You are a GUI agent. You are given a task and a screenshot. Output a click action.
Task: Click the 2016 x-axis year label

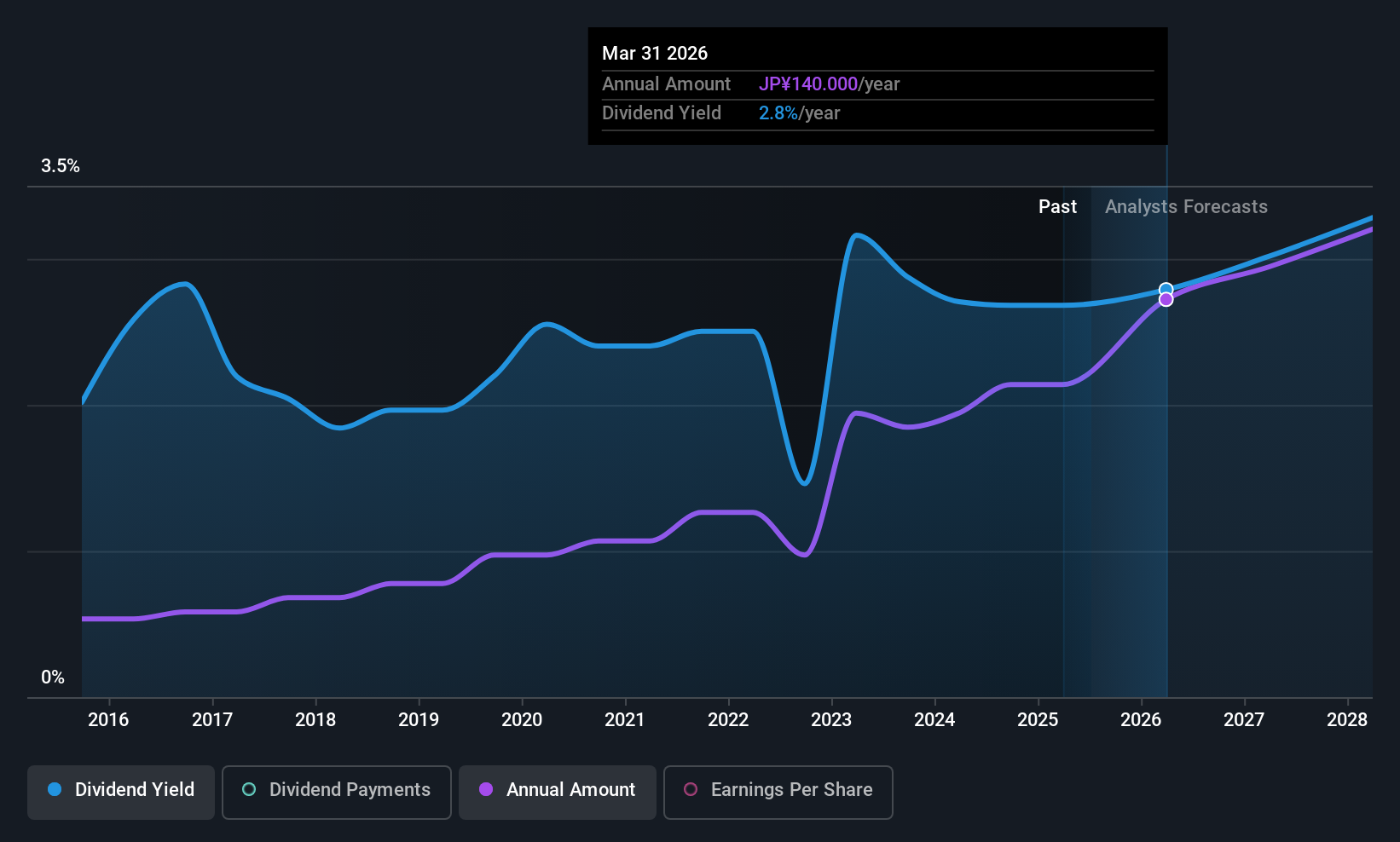108,719
